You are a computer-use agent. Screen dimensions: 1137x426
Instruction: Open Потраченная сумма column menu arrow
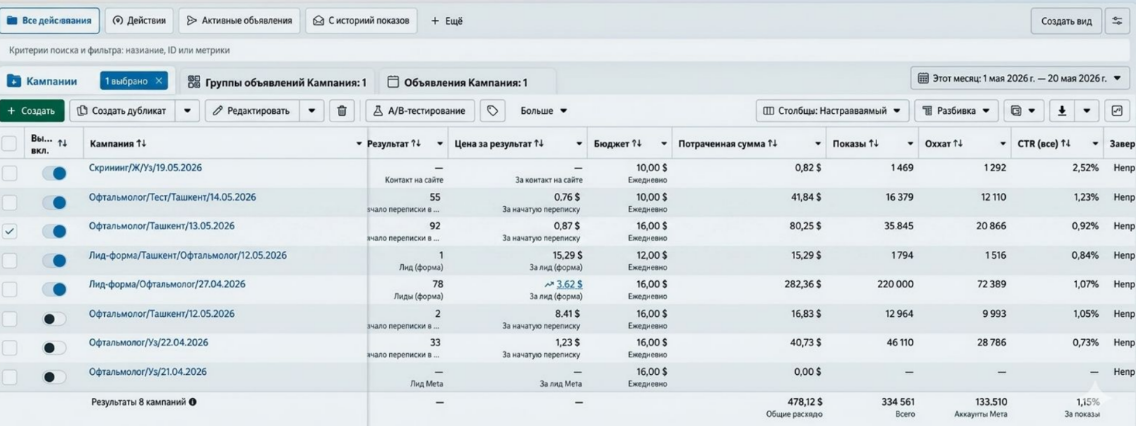point(818,144)
